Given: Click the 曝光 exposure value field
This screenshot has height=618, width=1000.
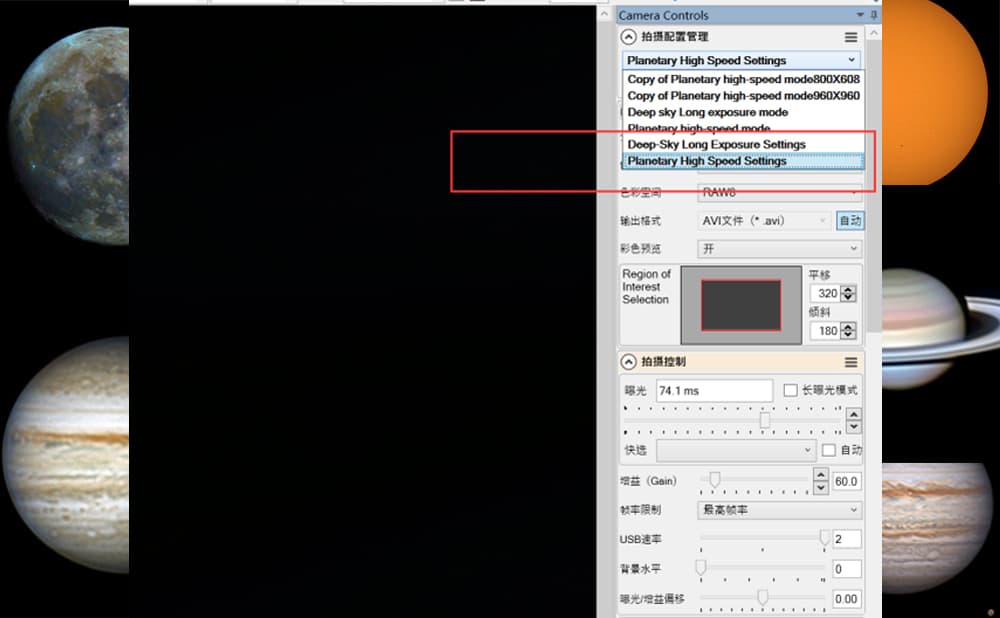Looking at the screenshot, I should pyautogui.click(x=713, y=391).
